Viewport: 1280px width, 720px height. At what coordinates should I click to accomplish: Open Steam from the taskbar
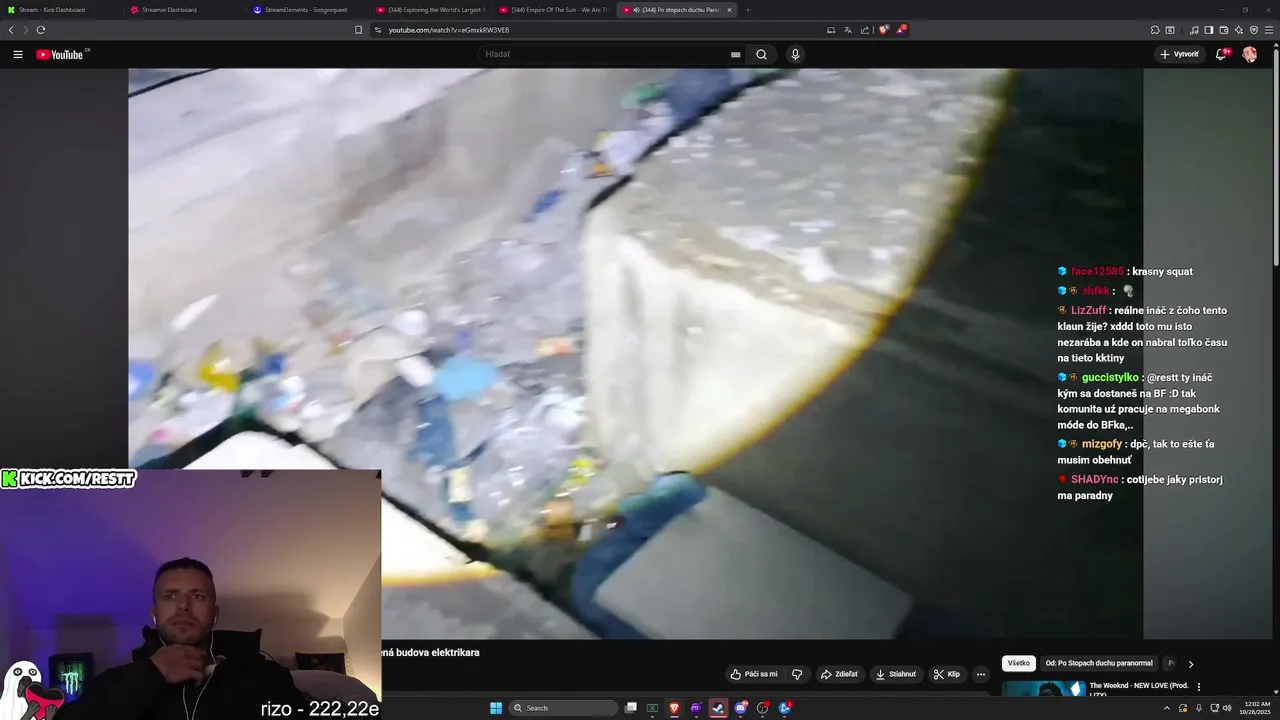[x=718, y=708]
